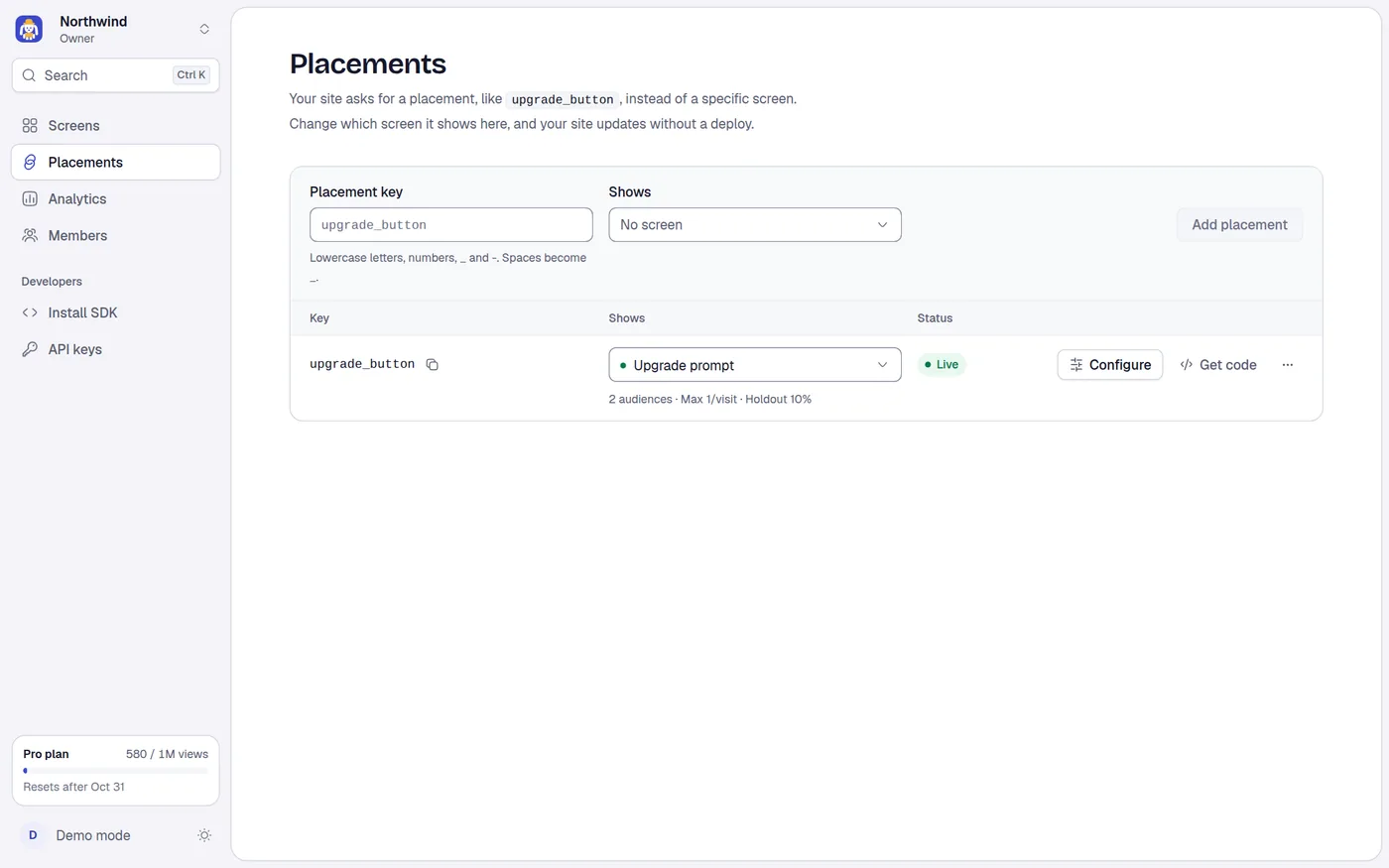The width and height of the screenshot is (1389, 868).
Task: Click the Pro plan usage progress bar
Action: click(x=115, y=771)
